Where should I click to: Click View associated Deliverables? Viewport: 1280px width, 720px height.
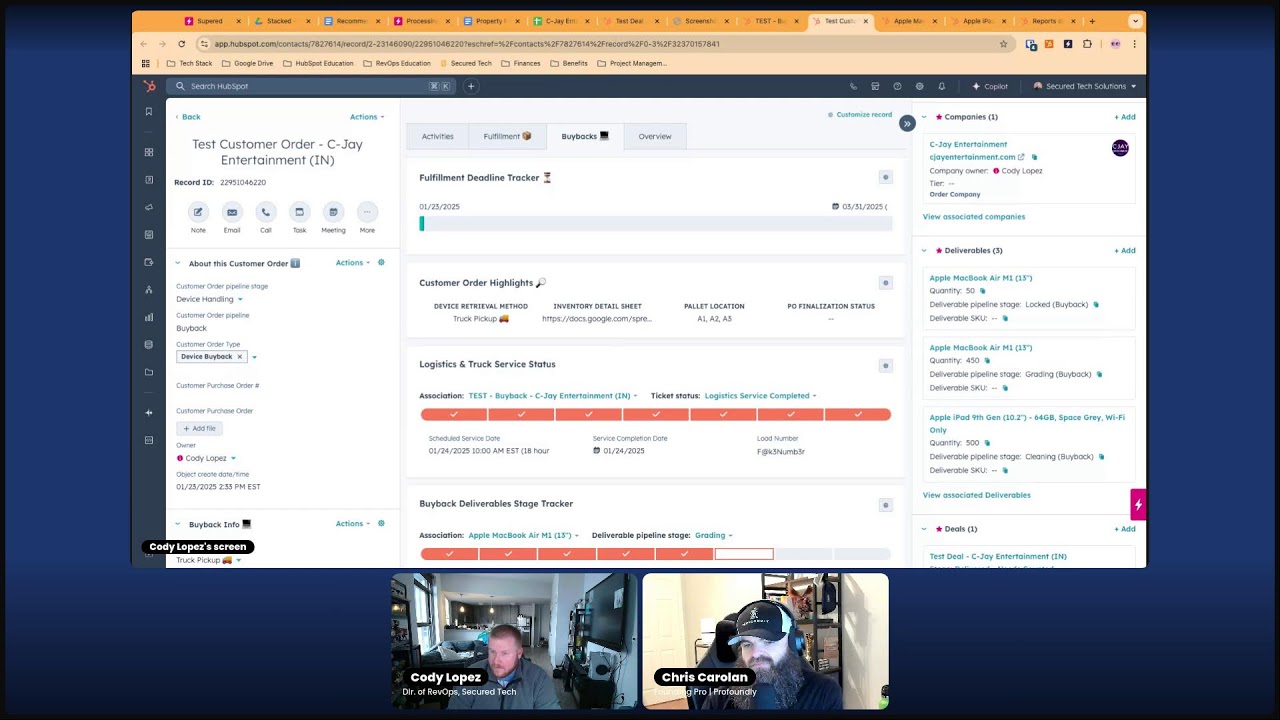tap(977, 495)
